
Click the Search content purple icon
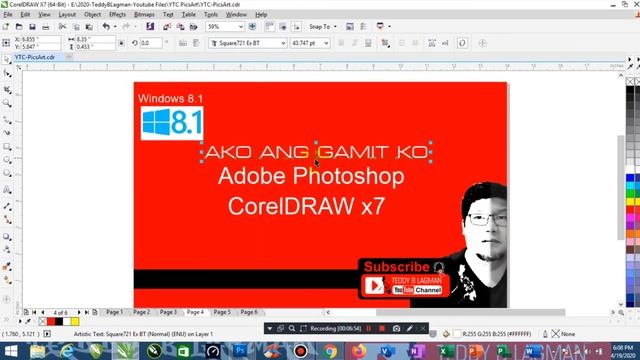150,27
